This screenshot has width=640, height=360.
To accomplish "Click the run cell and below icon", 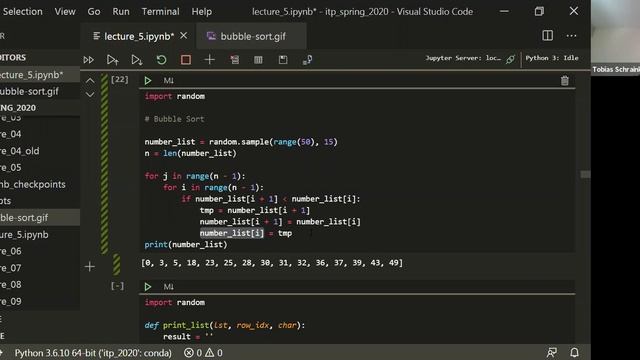I will pyautogui.click(x=137, y=60).
